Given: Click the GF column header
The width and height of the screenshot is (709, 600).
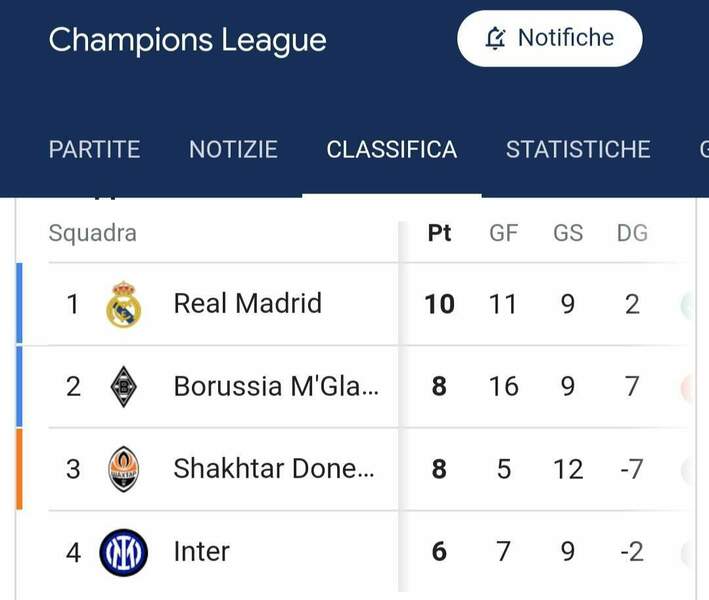Looking at the screenshot, I should pyautogui.click(x=503, y=233).
